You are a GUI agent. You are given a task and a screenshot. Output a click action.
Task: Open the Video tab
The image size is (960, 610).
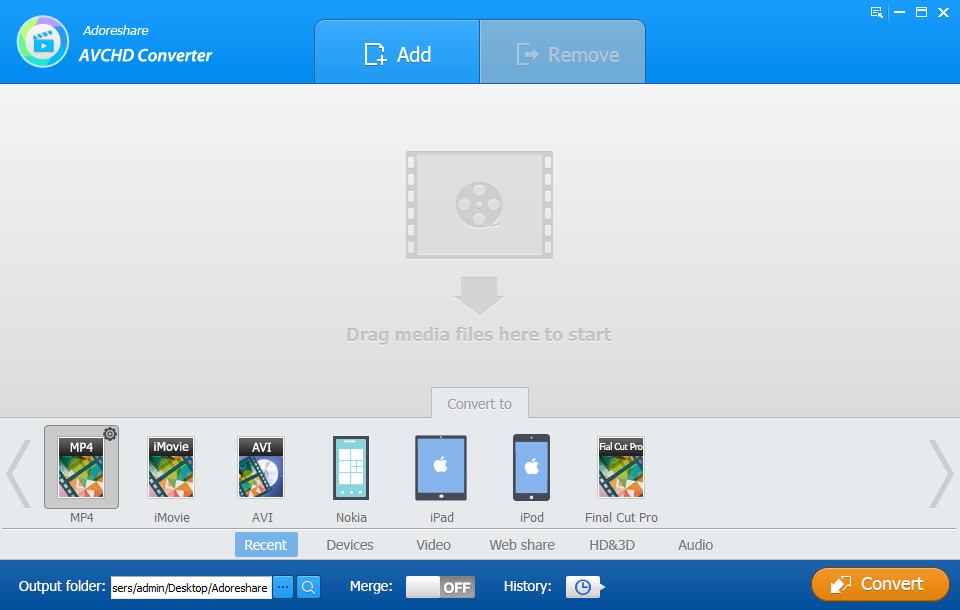[x=433, y=544]
